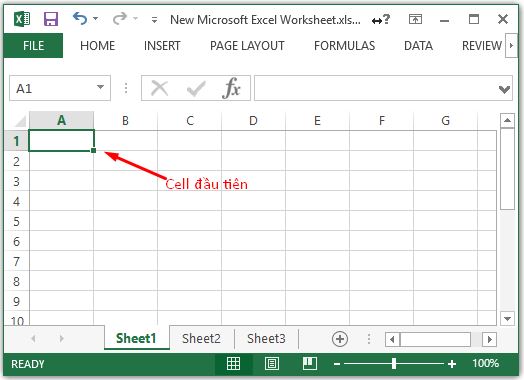Click the Excel application icon
This screenshot has height=380, width=524.
pos(22,19)
